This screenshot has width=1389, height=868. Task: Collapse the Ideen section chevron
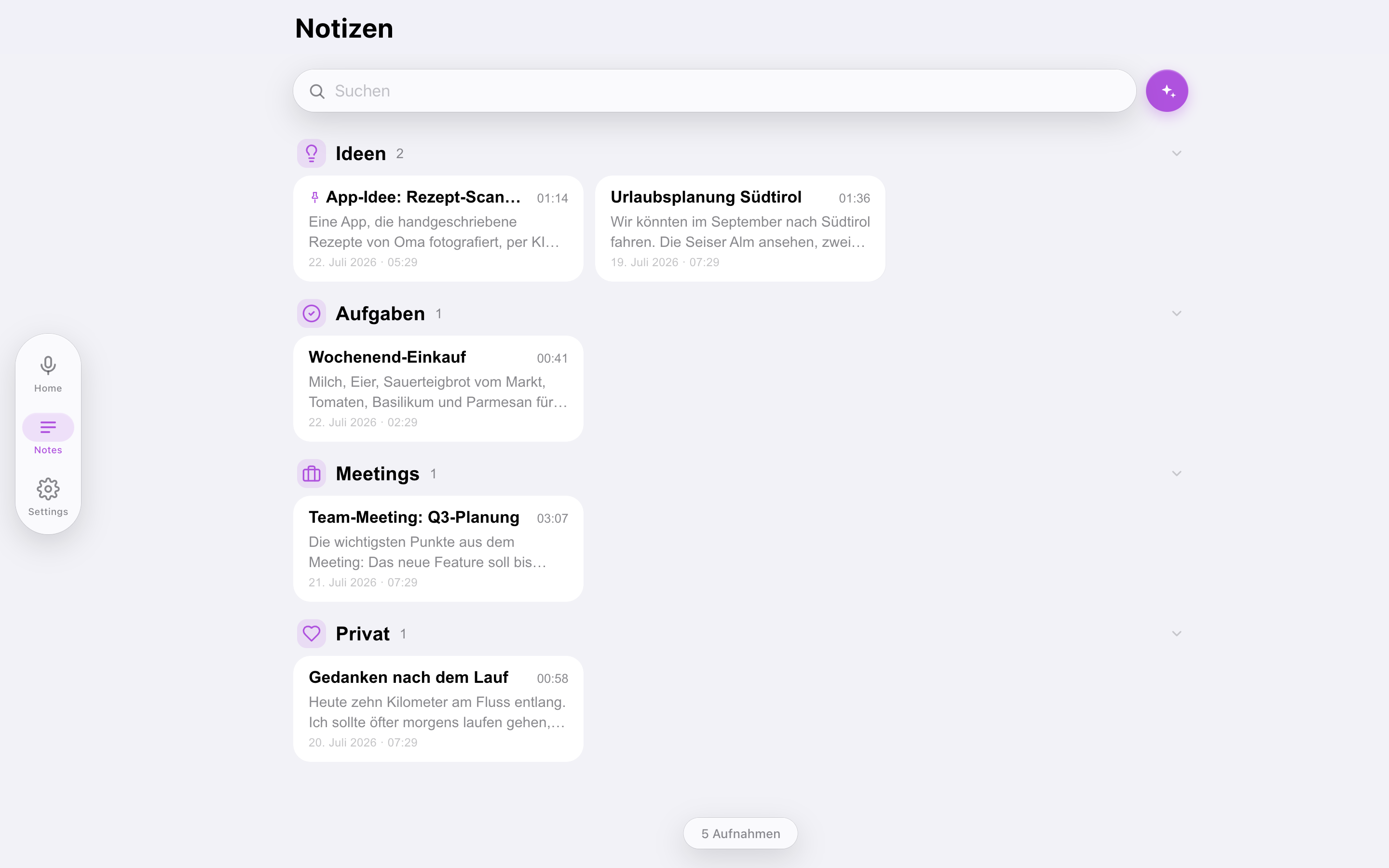[x=1177, y=153]
